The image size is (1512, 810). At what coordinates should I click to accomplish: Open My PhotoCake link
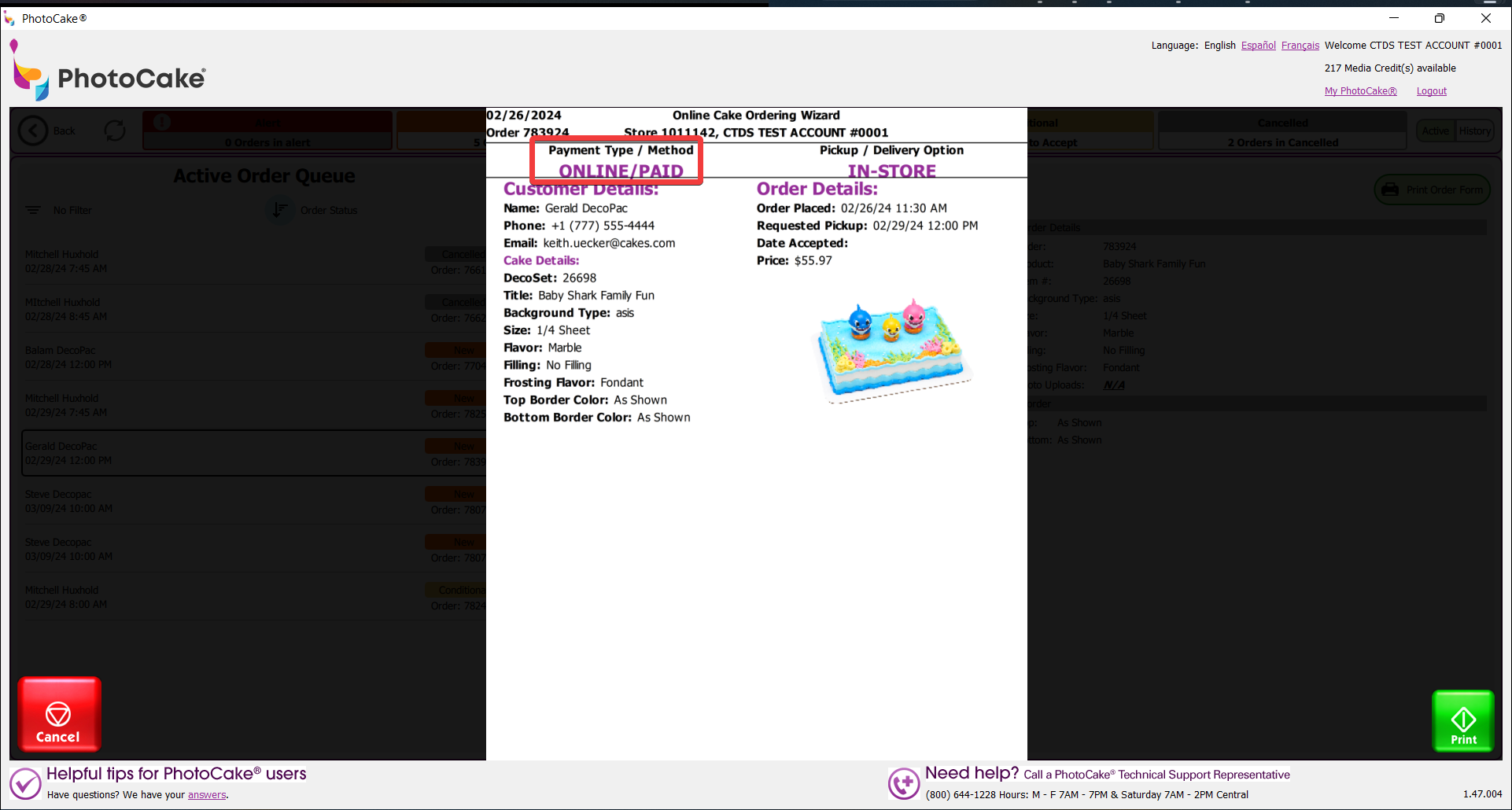point(1360,91)
